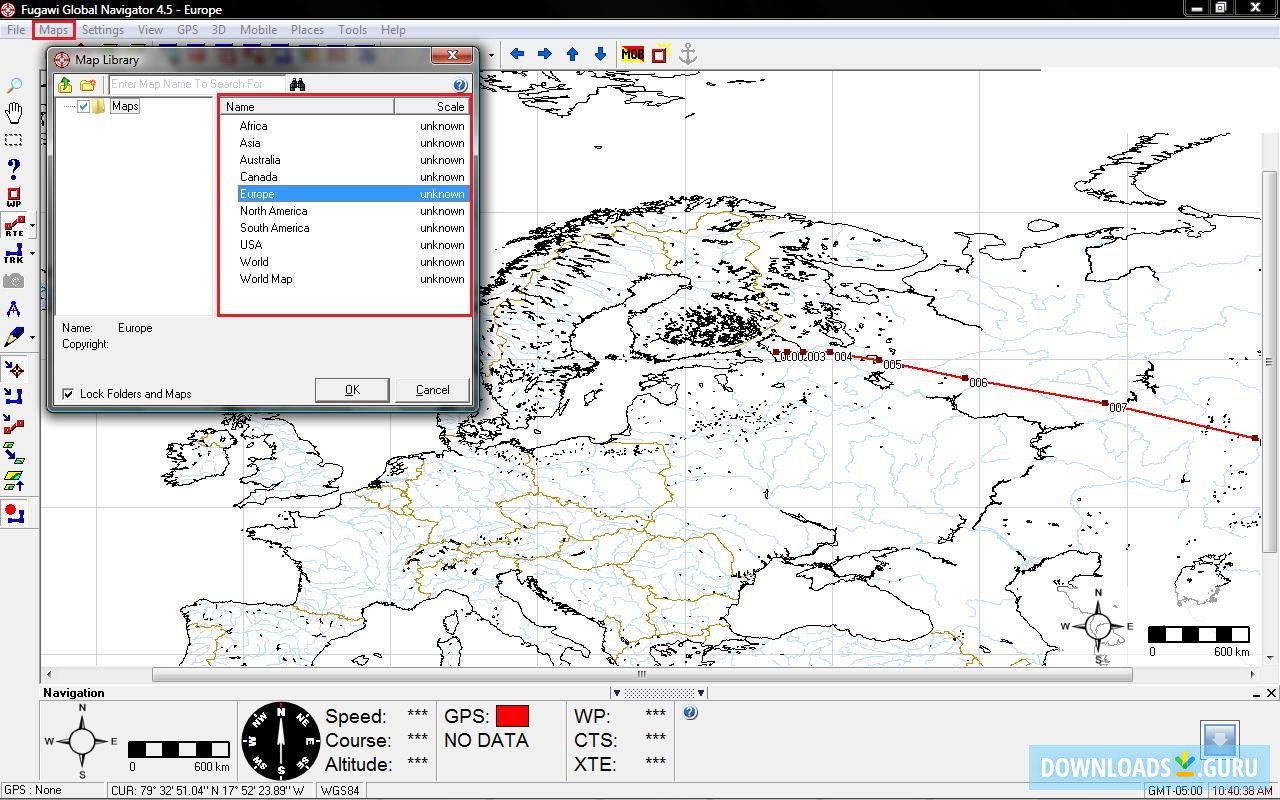Open the TRK tool dropdown arrow
This screenshot has width=1280, height=800.
tap(32, 254)
